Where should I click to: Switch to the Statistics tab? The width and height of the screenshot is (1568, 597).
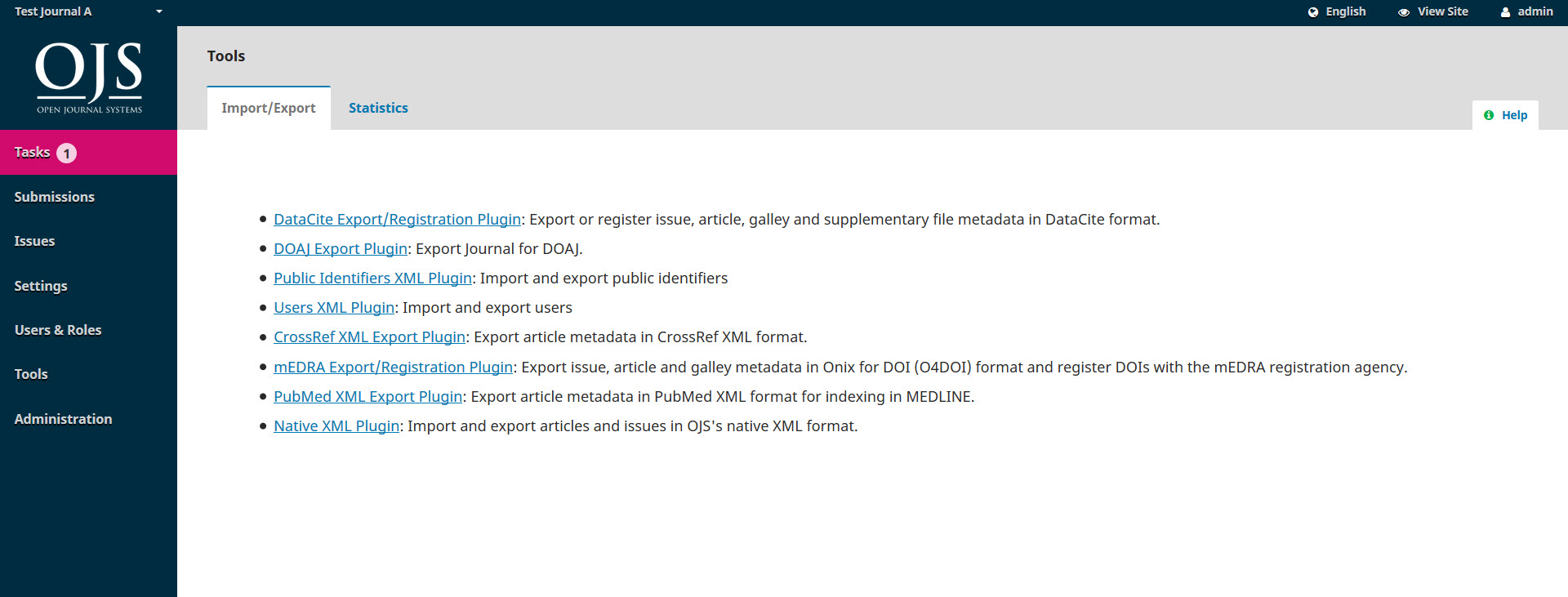(378, 108)
